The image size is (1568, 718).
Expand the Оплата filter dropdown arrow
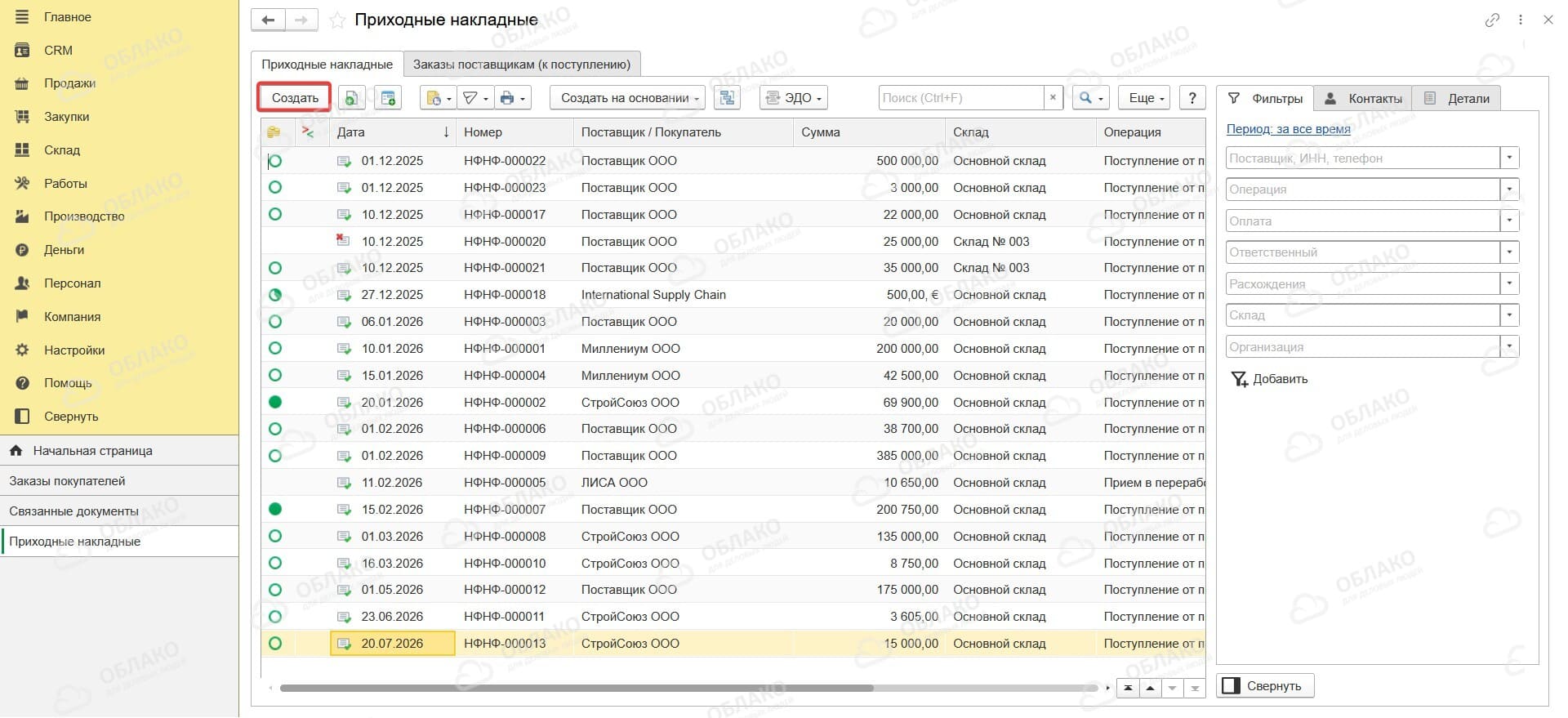coord(1509,221)
